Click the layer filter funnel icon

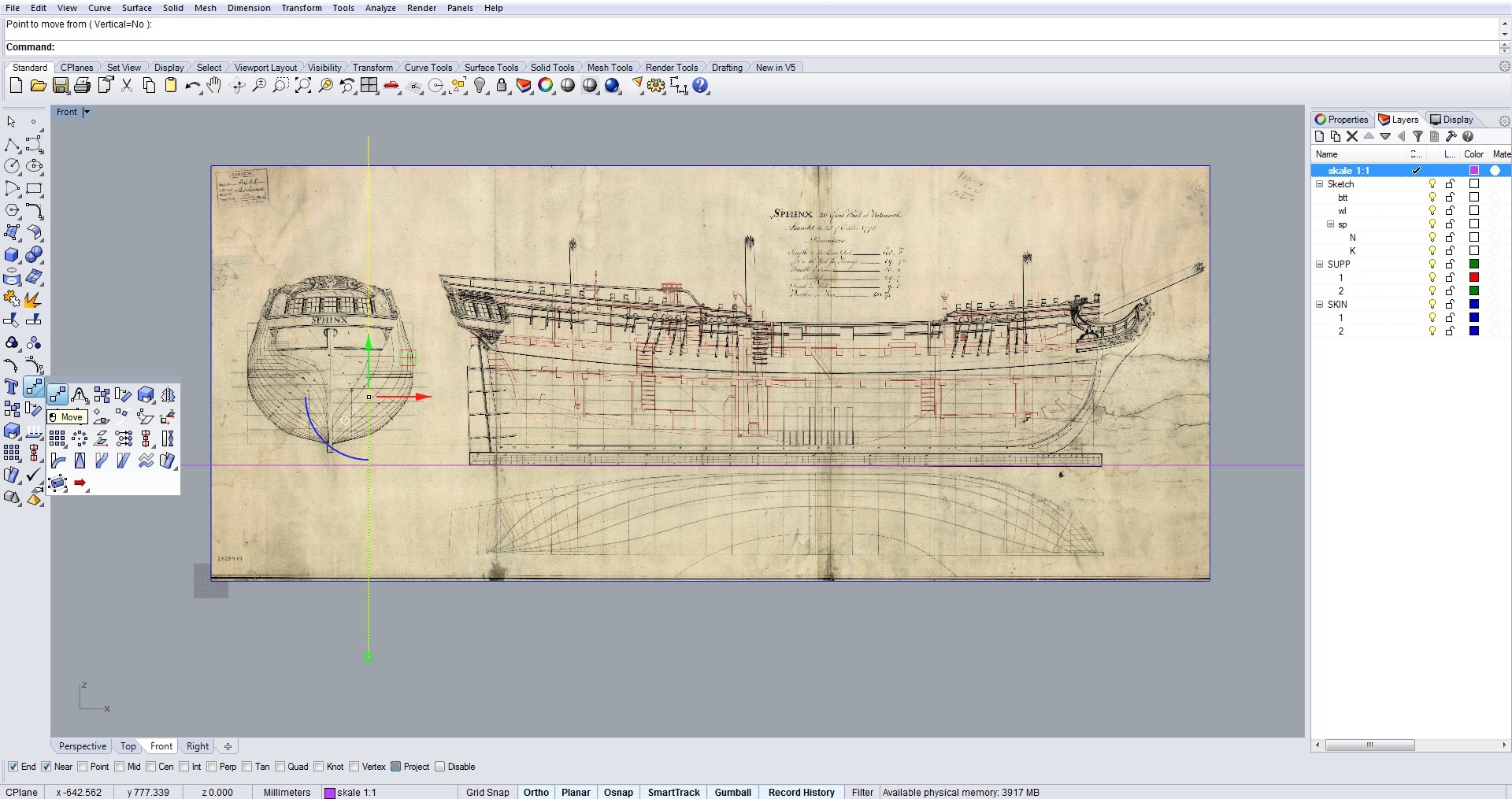pos(1417,136)
